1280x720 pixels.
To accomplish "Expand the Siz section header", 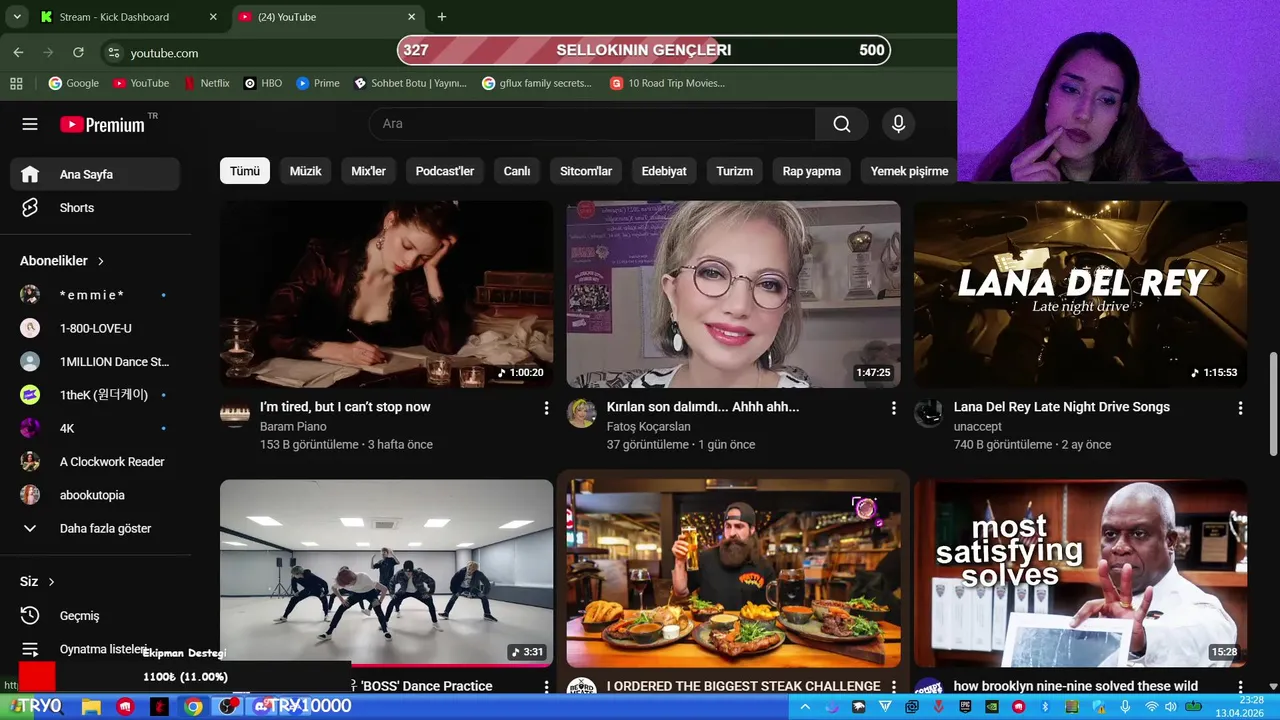I will click(x=37, y=582).
